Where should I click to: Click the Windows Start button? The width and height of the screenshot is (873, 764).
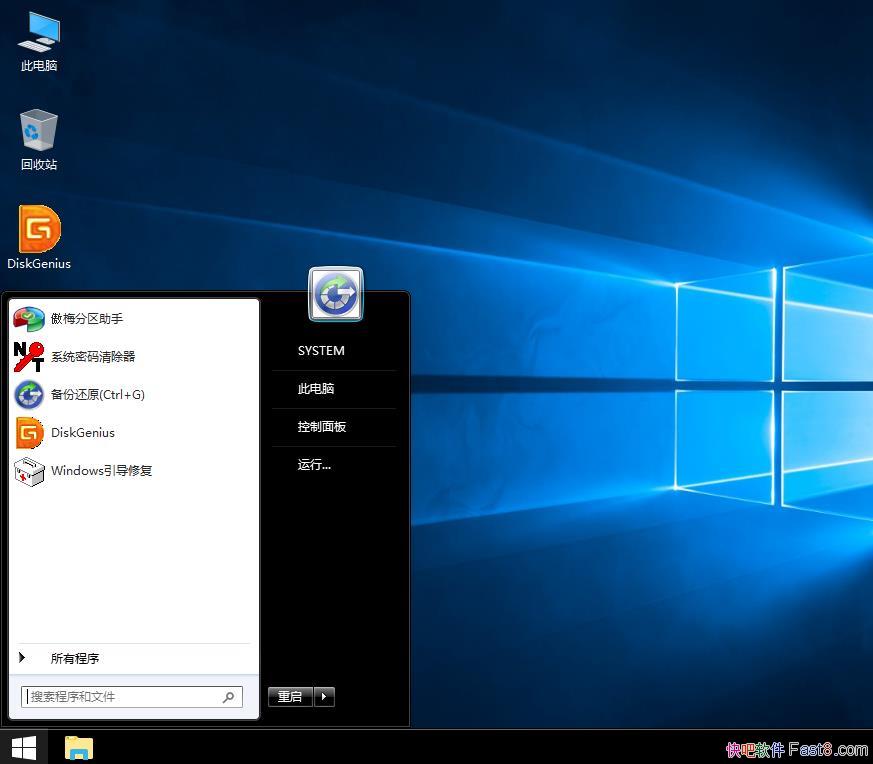point(23,747)
